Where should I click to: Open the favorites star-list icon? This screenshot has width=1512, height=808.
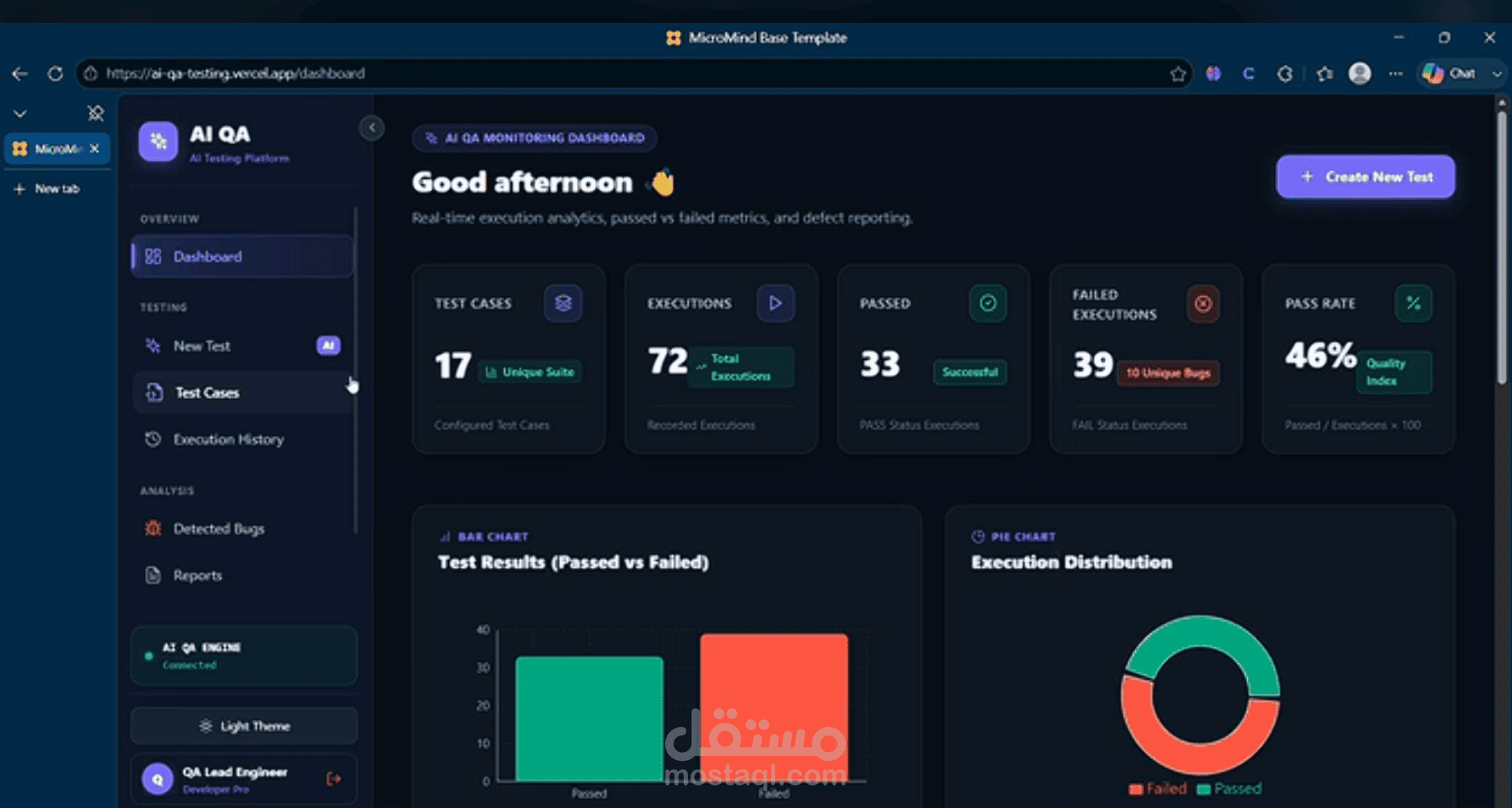pos(1324,73)
